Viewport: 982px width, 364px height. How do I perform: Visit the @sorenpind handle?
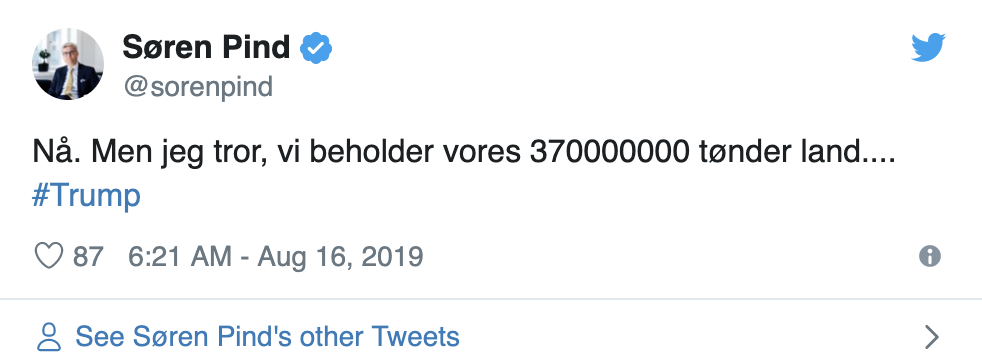tap(198, 86)
